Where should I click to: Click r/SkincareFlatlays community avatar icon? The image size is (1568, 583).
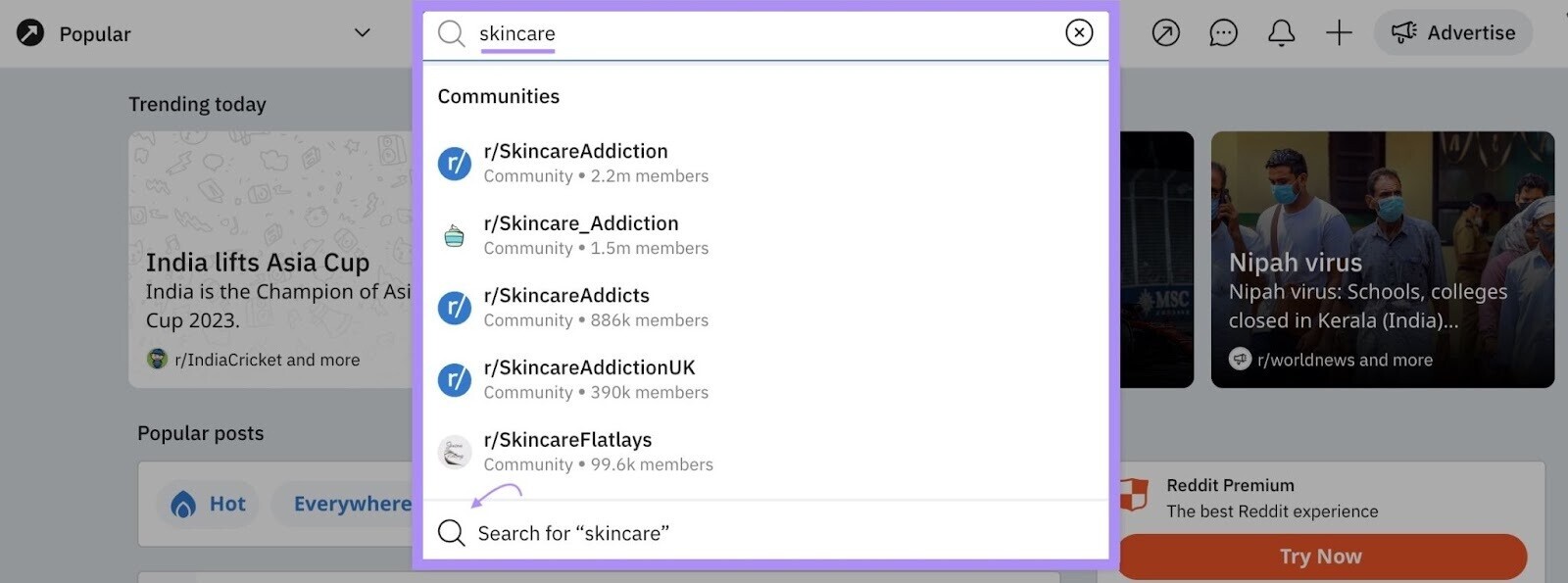tap(454, 452)
